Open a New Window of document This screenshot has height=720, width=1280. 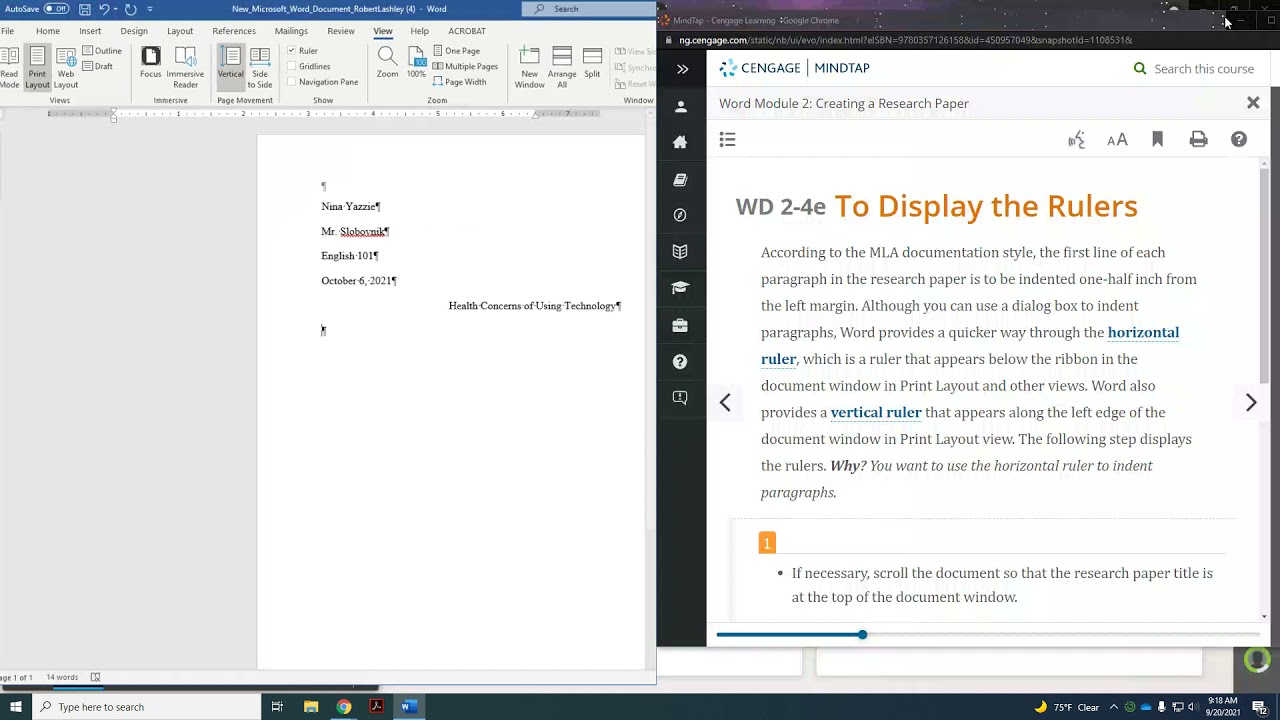click(530, 67)
